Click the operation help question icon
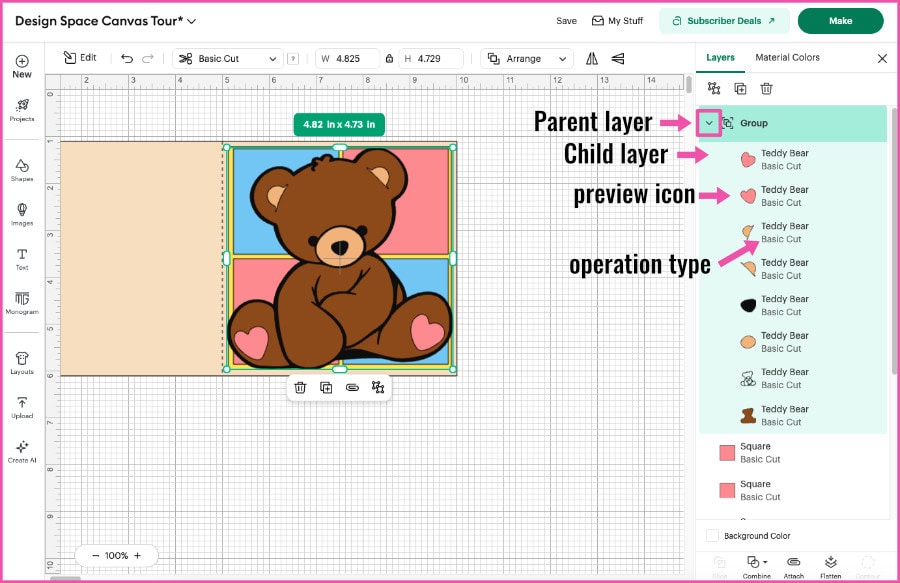Viewport: 900px width, 583px height. tap(293, 59)
